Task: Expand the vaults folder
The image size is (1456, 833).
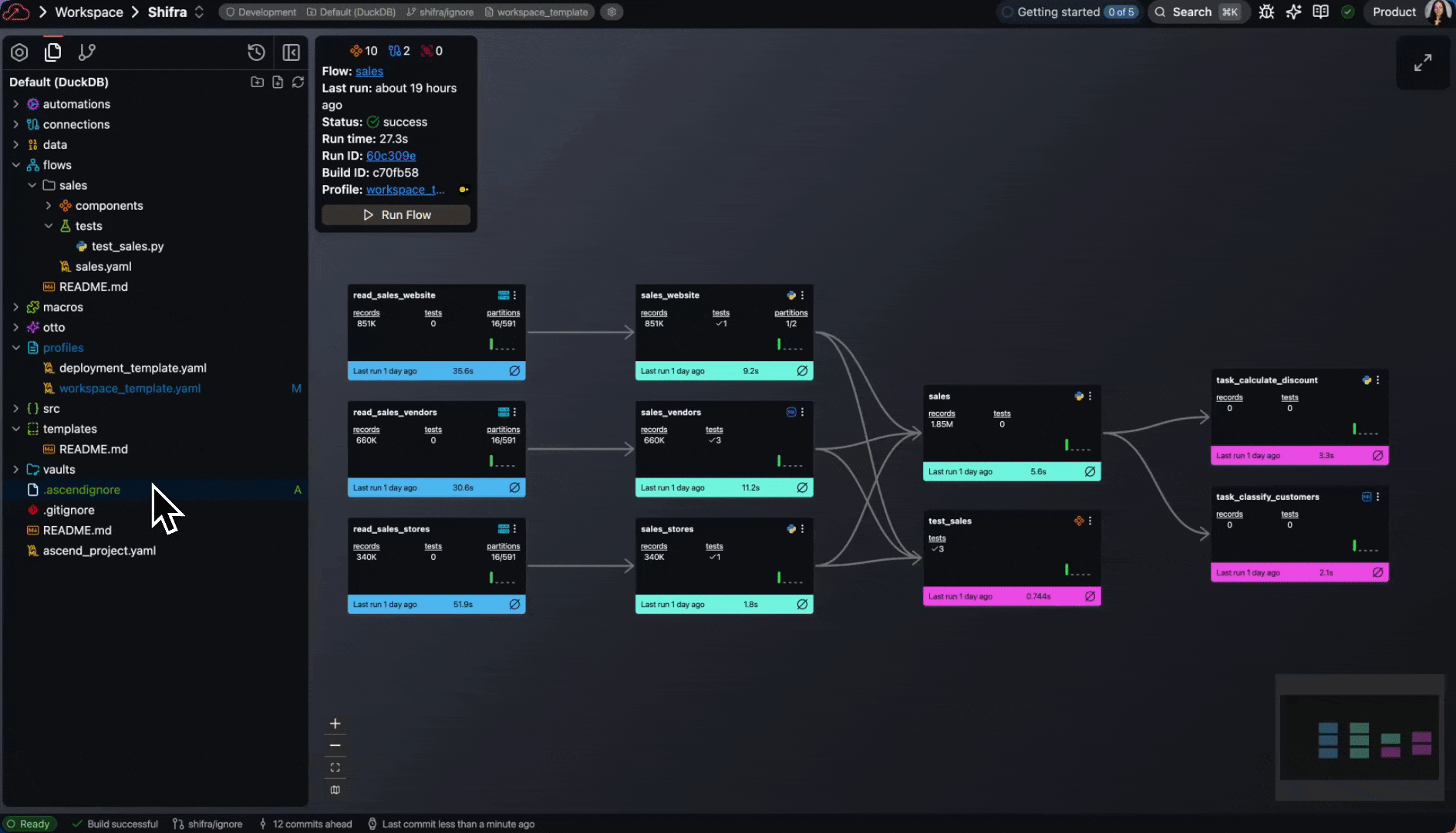Action: (16, 470)
